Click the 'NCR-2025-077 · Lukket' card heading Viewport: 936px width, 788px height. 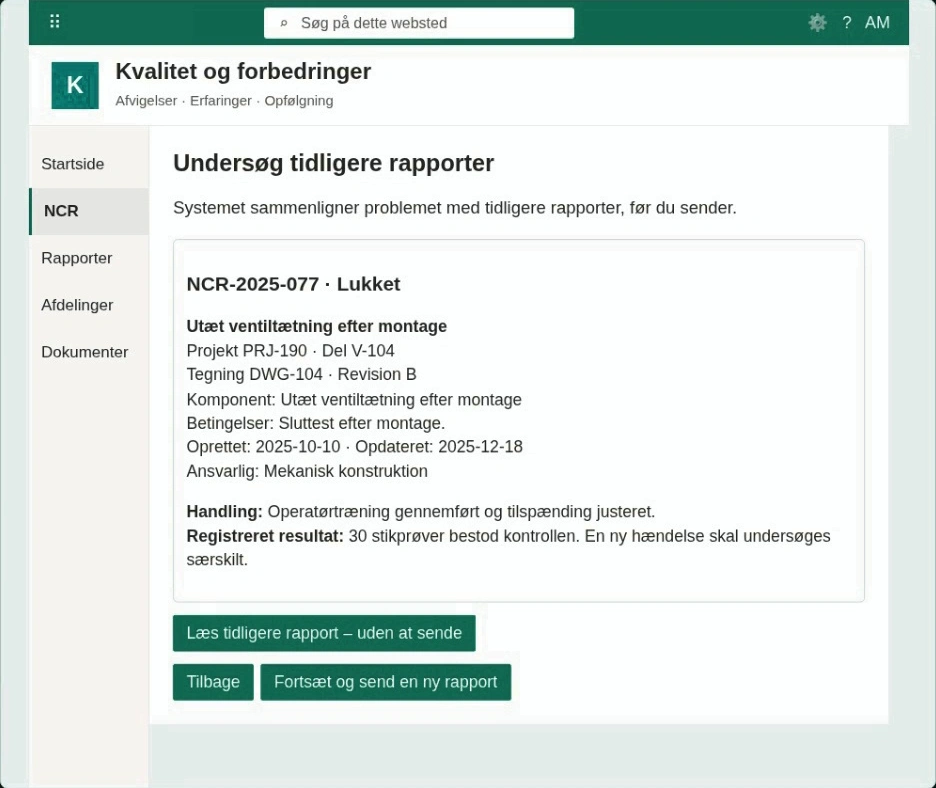[293, 284]
